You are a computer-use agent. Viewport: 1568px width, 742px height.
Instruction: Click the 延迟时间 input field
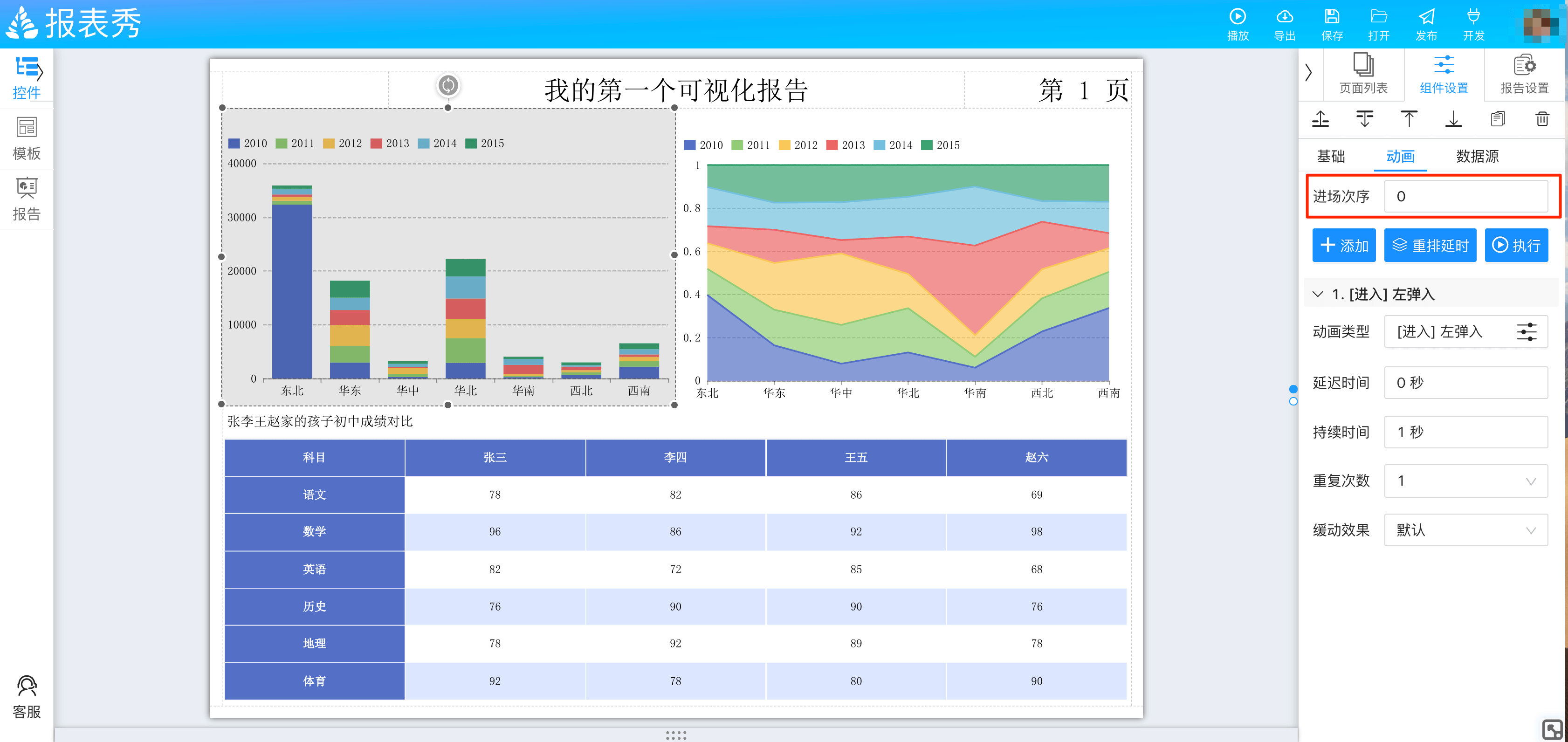click(x=1465, y=382)
